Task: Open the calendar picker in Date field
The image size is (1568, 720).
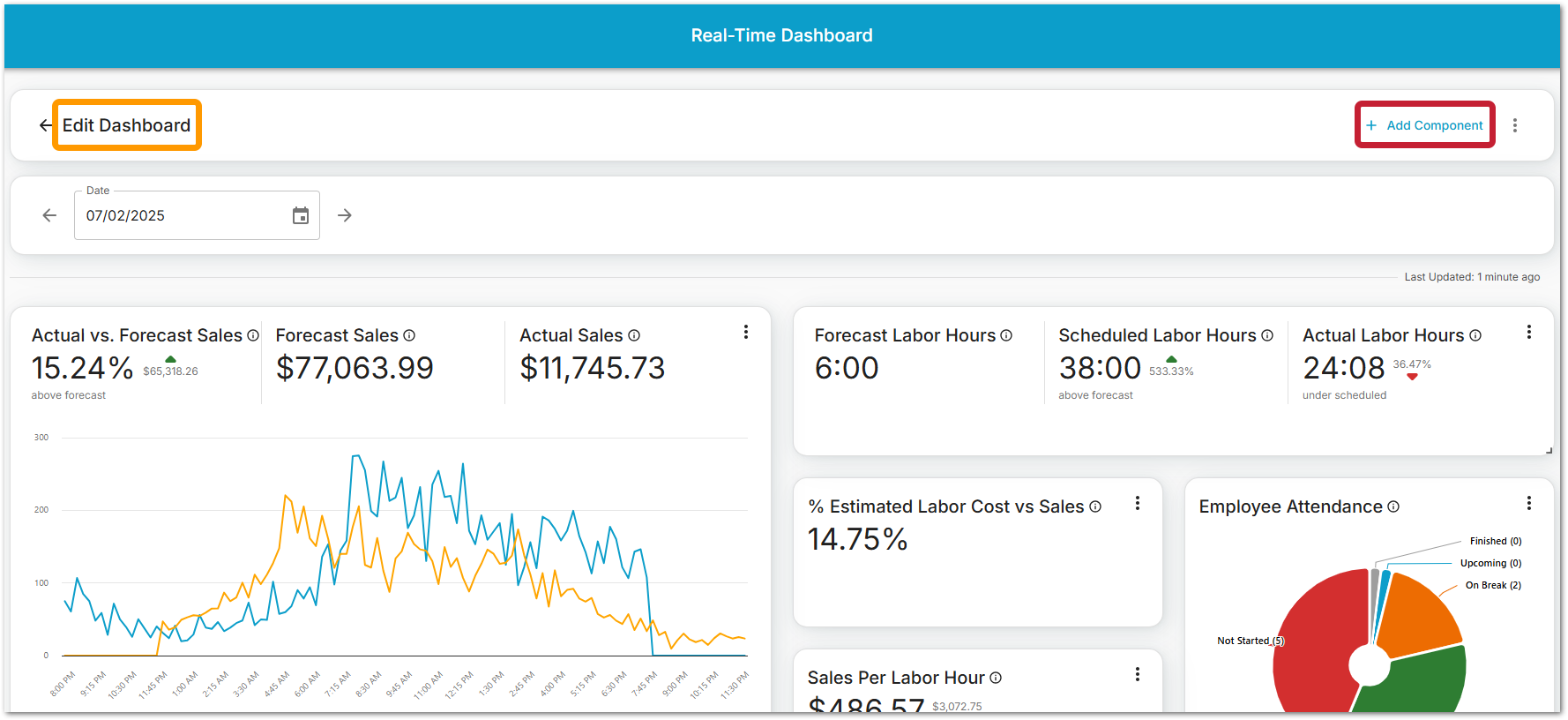Action: click(x=301, y=215)
